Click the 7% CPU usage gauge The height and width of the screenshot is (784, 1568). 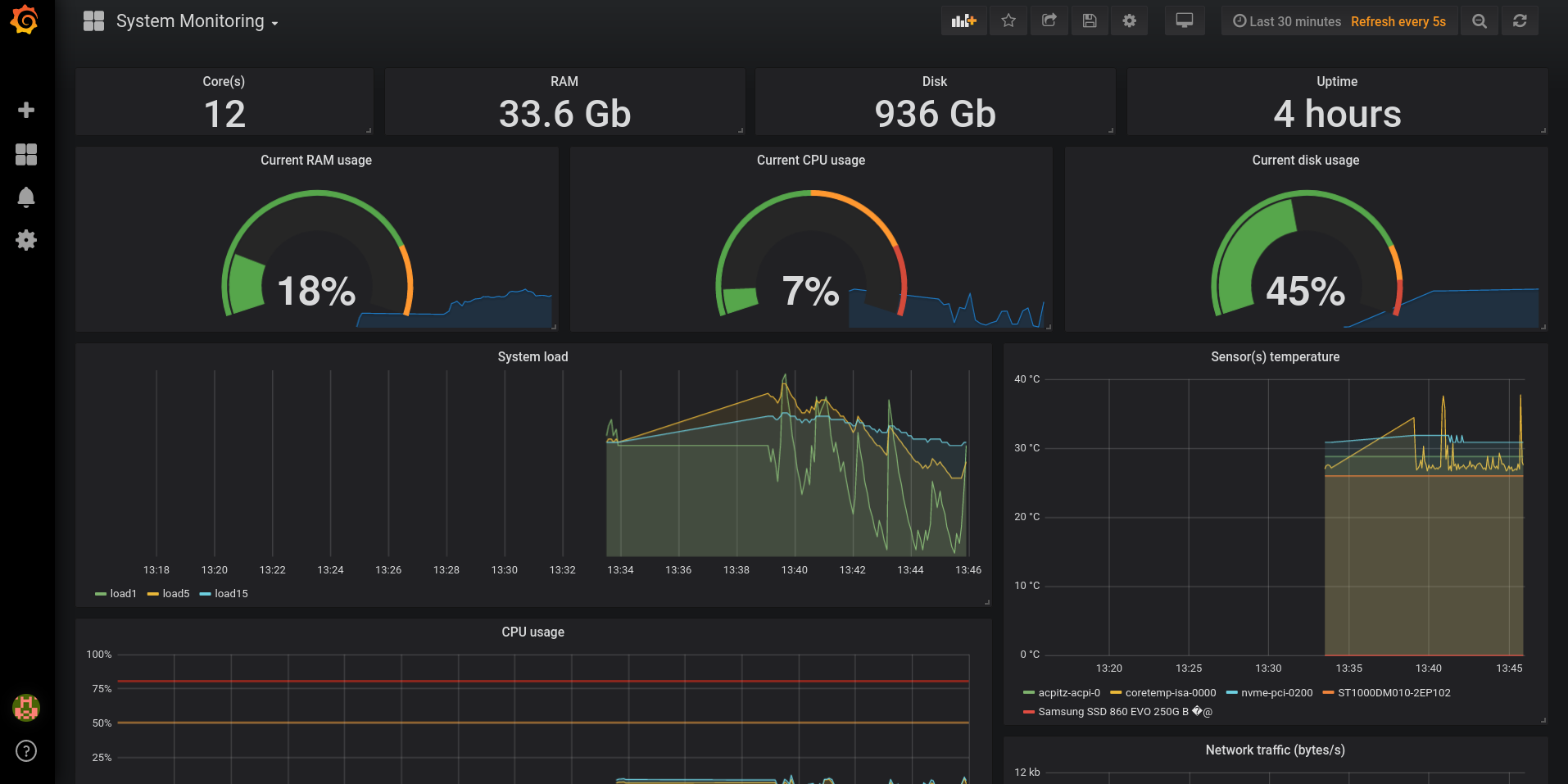click(811, 254)
